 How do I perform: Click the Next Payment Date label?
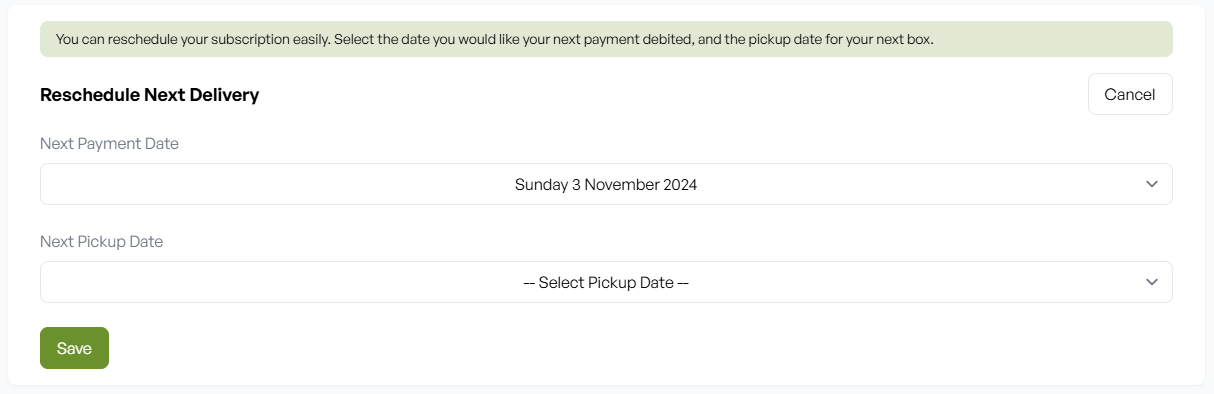(x=109, y=143)
